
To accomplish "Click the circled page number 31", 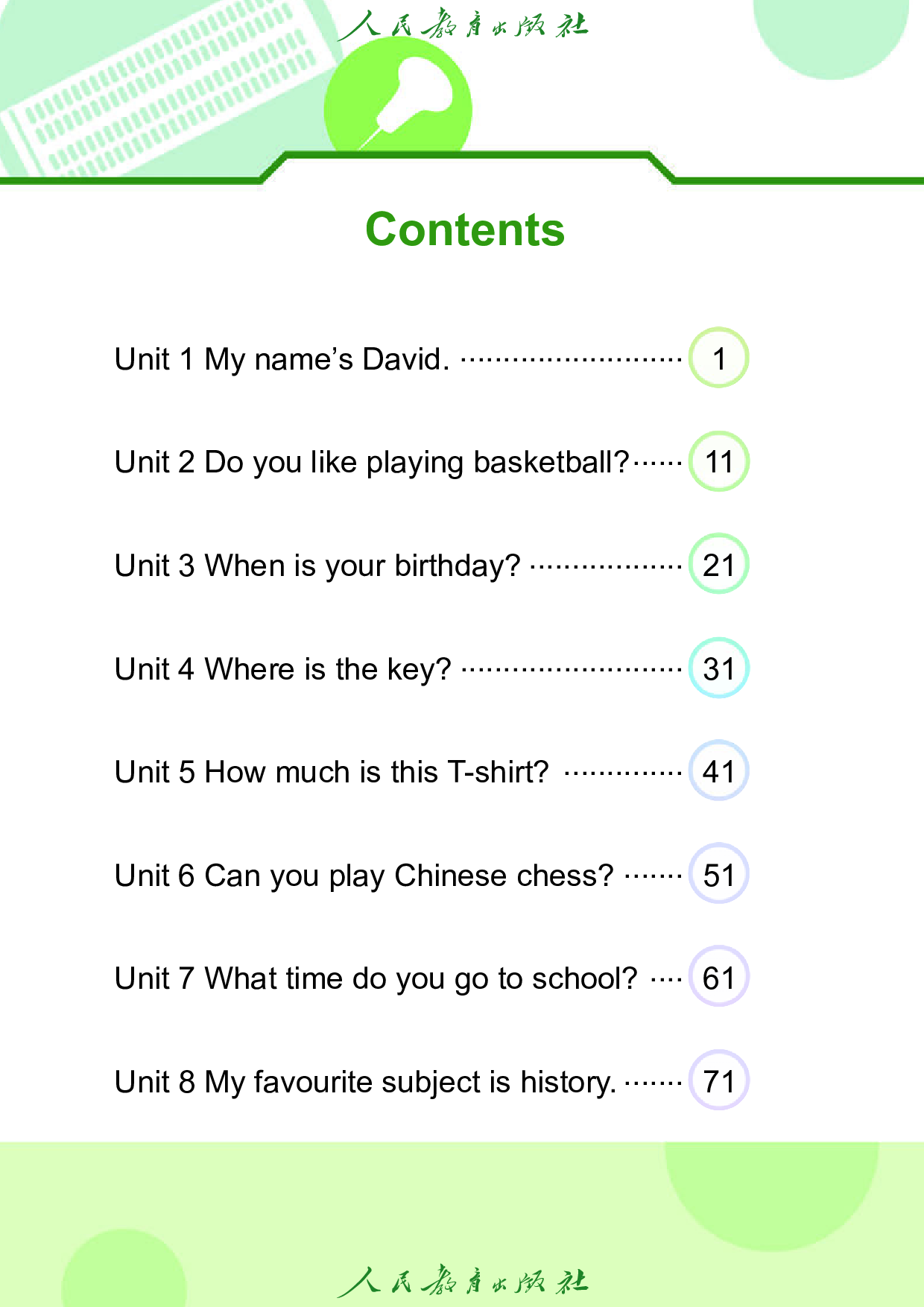I will coord(718,668).
